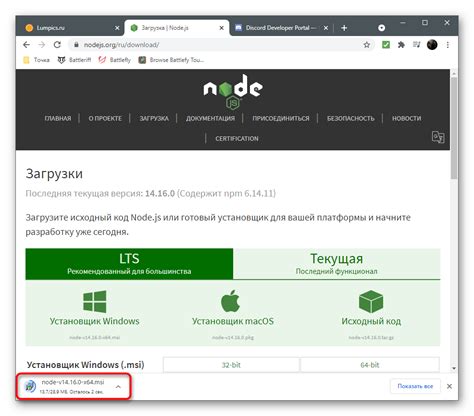Image resolution: width=474 pixels, height=416 pixels.
Task: Click the padlock icon in address bar
Action: click(x=76, y=45)
